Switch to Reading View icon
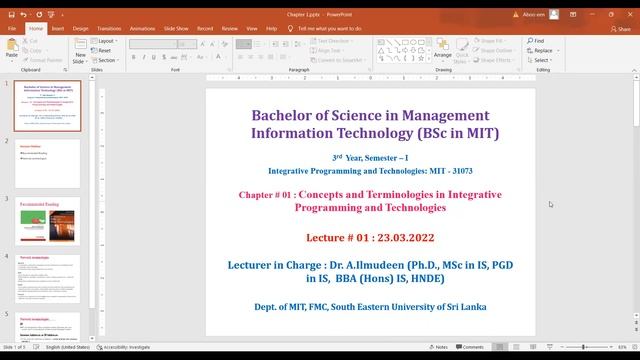 click(533, 347)
